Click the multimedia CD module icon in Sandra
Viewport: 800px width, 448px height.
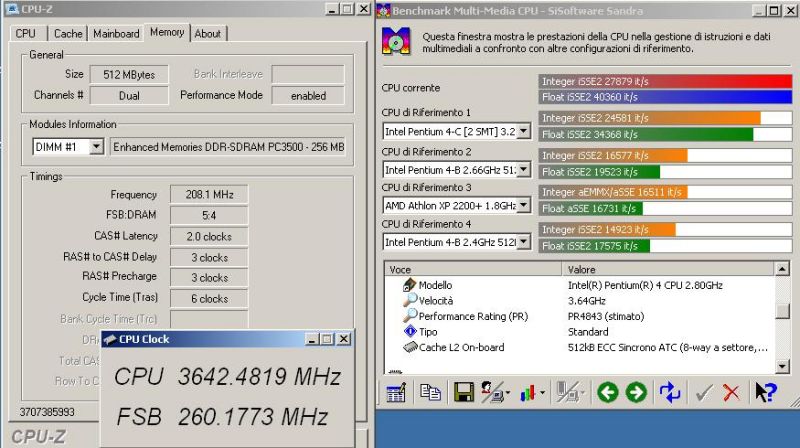coord(396,41)
